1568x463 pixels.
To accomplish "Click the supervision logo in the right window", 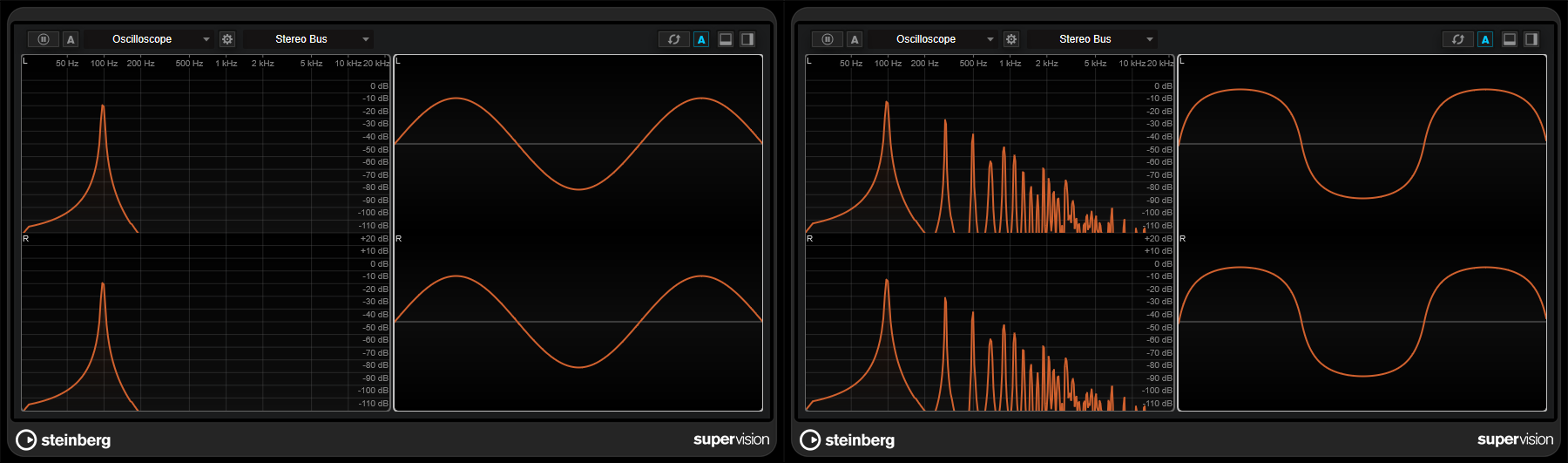I will [x=1515, y=439].
